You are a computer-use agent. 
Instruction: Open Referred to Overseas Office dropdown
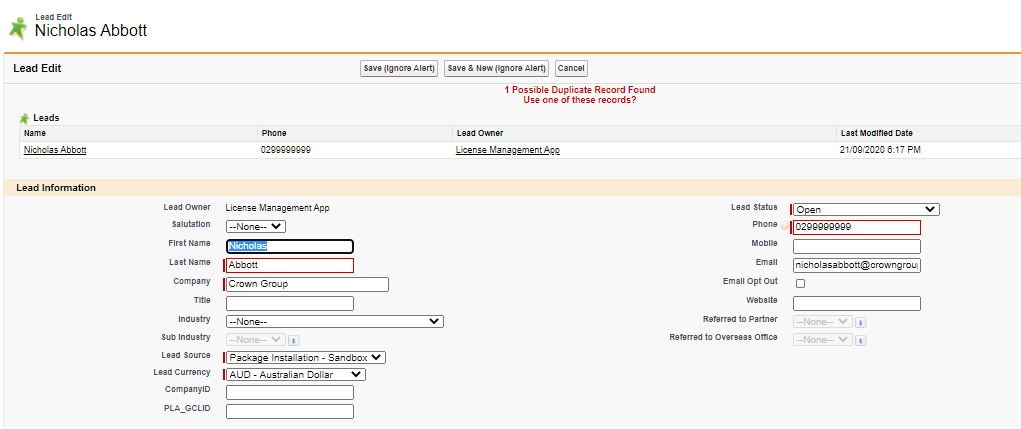[823, 339]
